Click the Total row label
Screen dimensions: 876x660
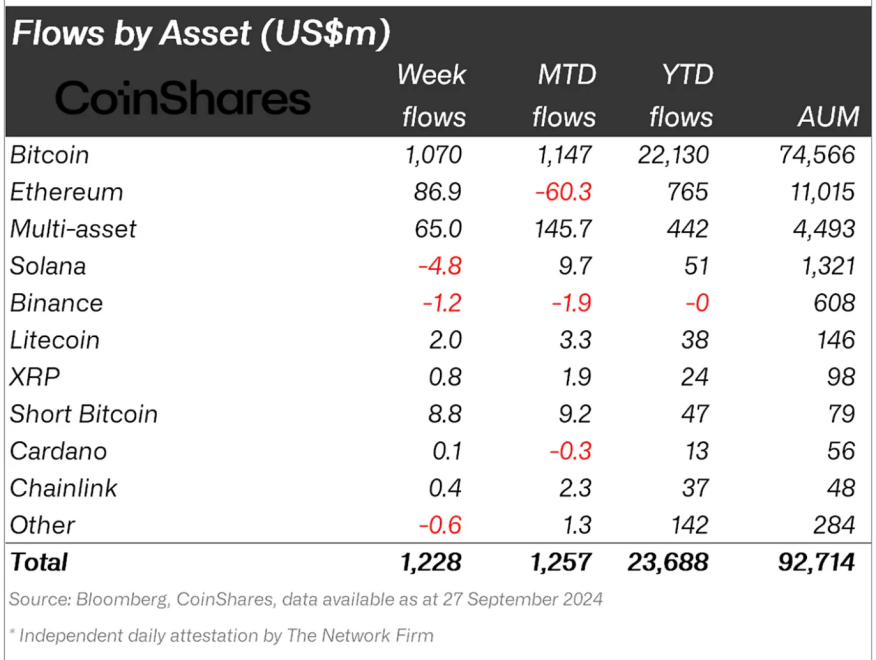tap(39, 562)
